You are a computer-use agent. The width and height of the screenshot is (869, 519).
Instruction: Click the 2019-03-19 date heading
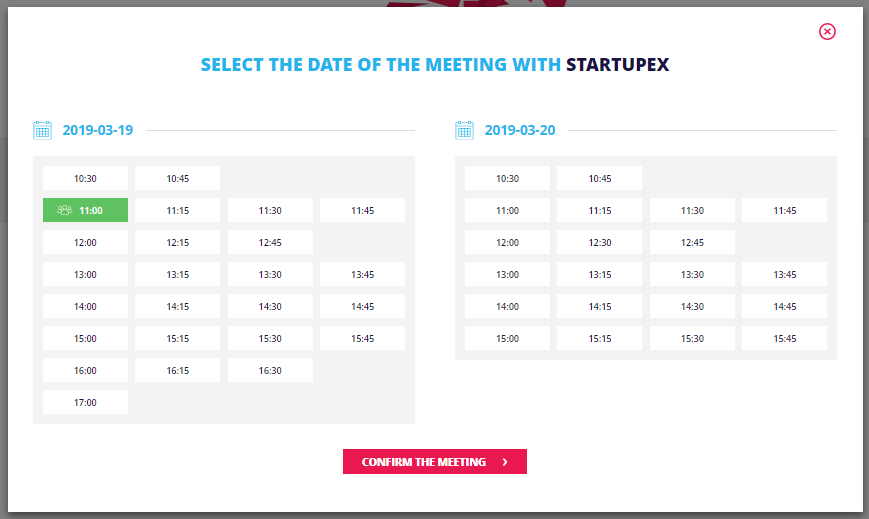[98, 130]
